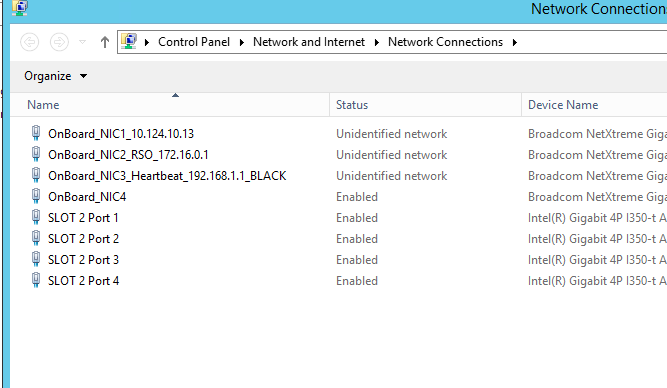667x388 pixels.
Task: Expand the chevron after Control Panel in the breadcrumb
Action: click(x=242, y=42)
